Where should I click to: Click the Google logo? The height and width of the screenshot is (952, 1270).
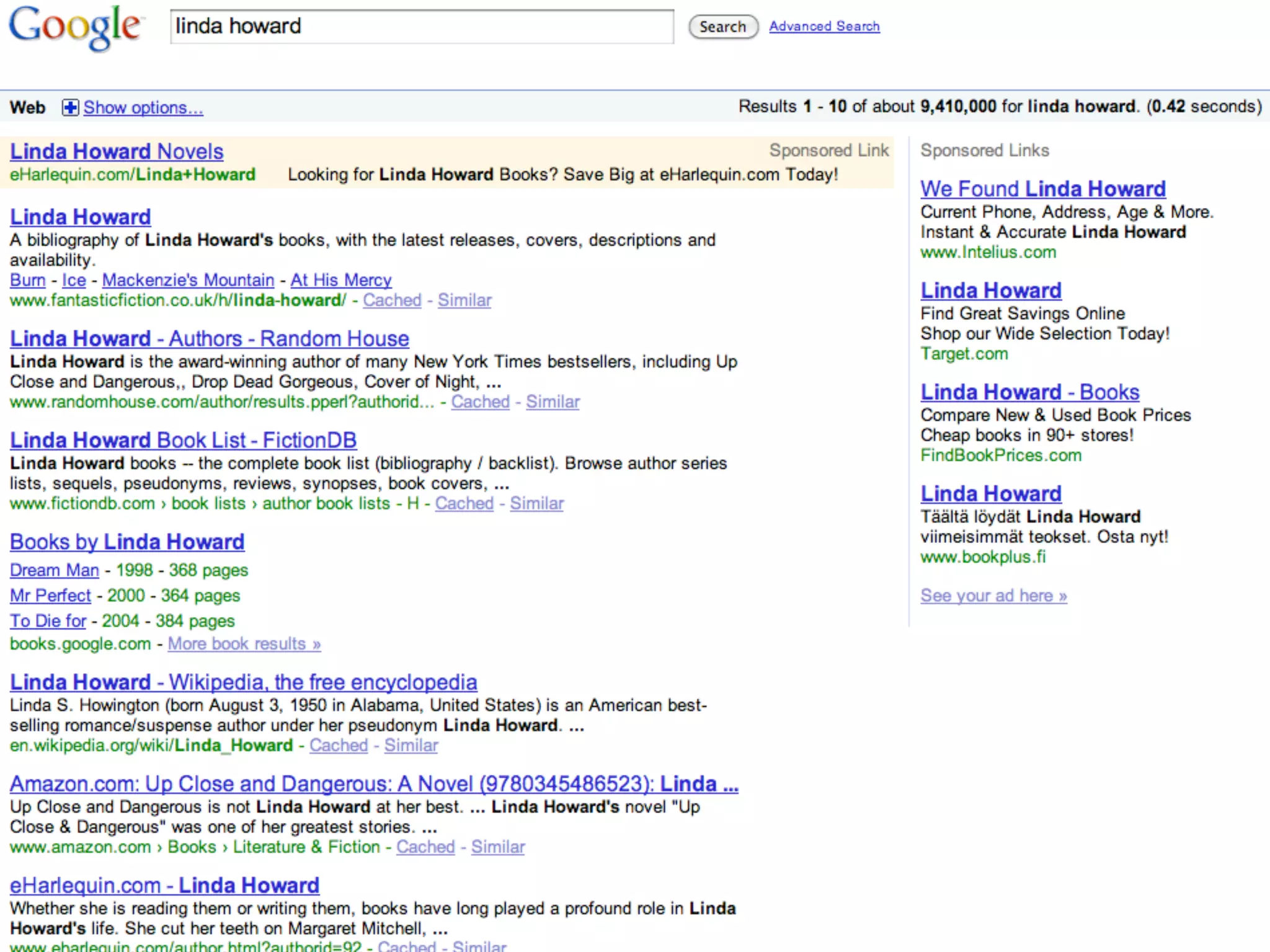pos(74,28)
